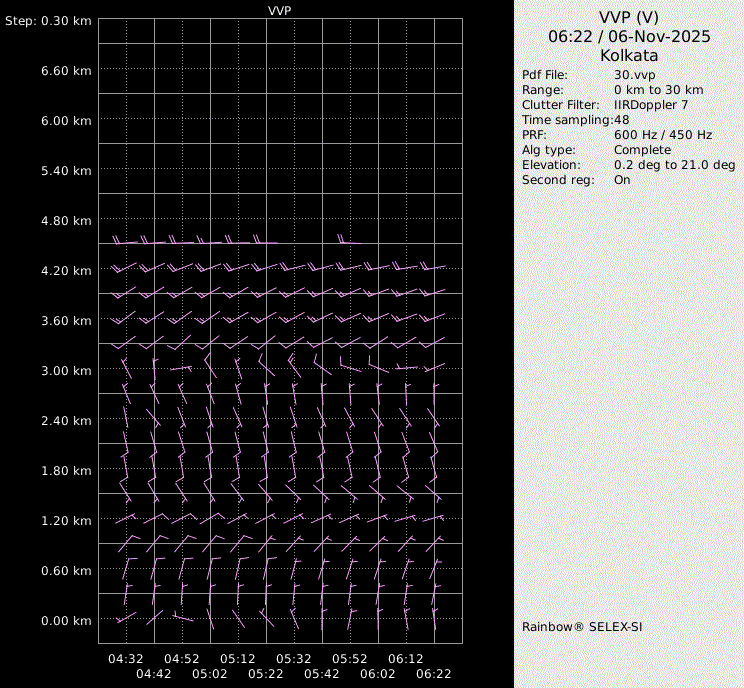
Task: Click the 3.00 km height label
Action: tap(66, 371)
